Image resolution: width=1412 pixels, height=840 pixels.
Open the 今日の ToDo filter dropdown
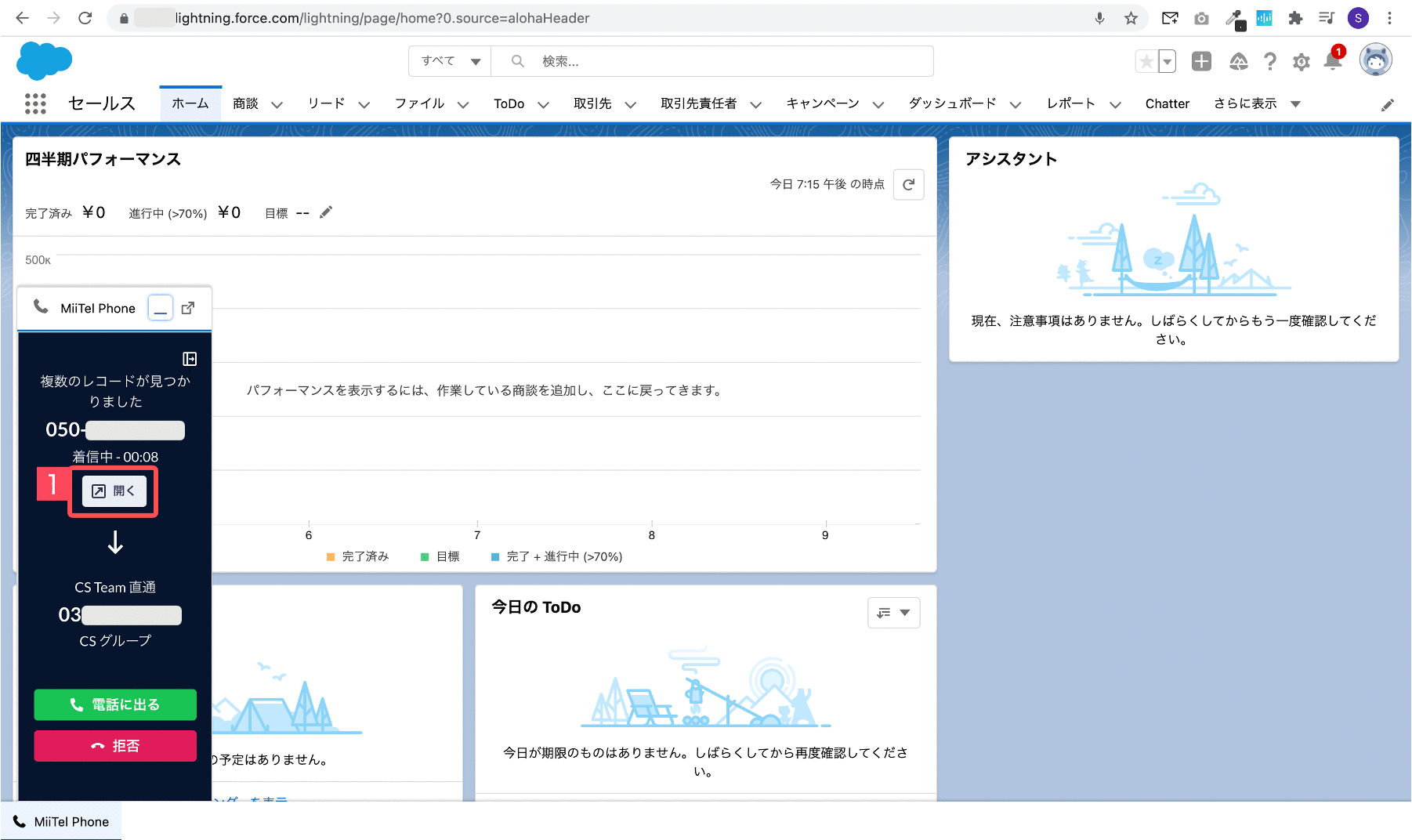pyautogui.click(x=893, y=613)
